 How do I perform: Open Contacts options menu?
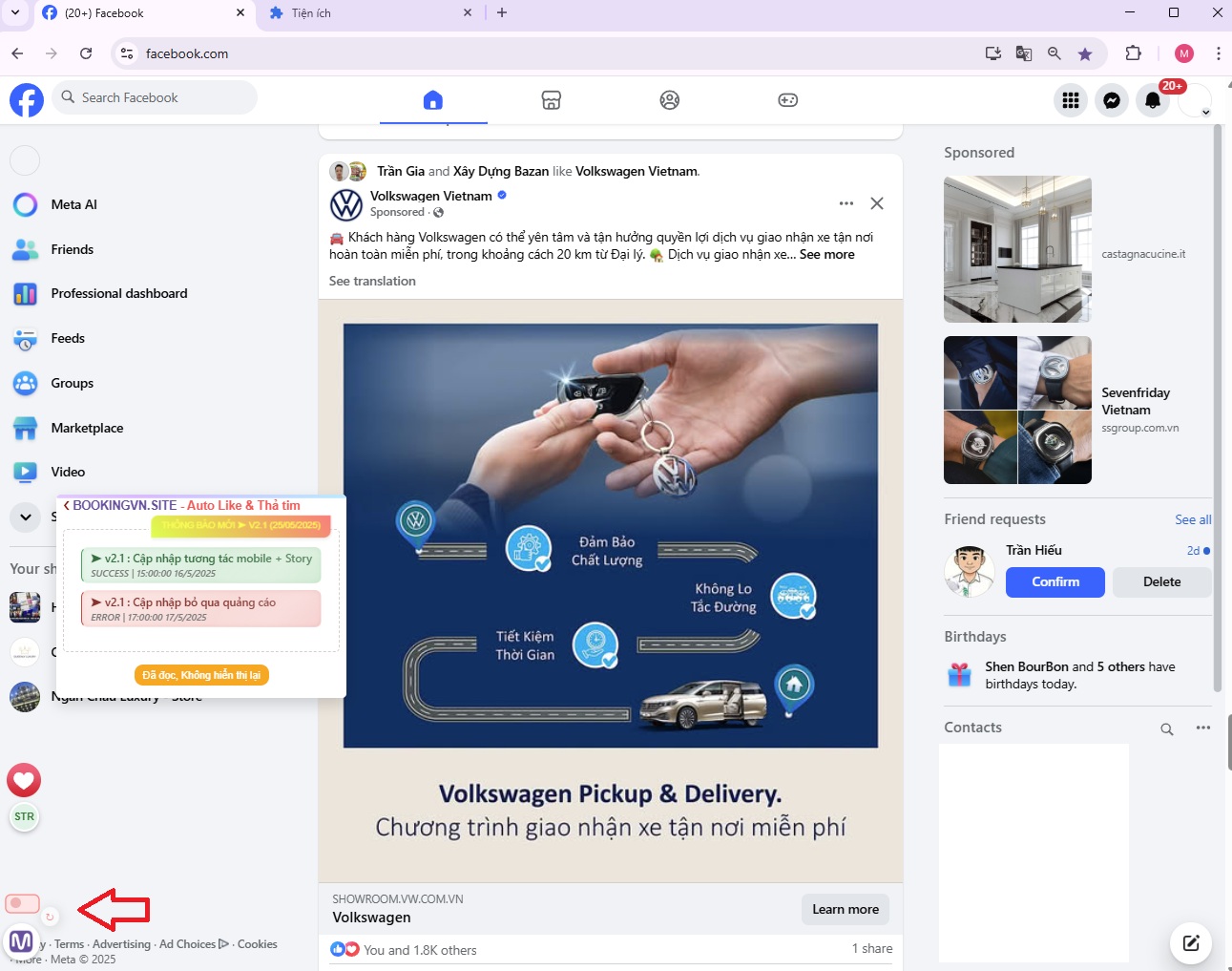1203,728
